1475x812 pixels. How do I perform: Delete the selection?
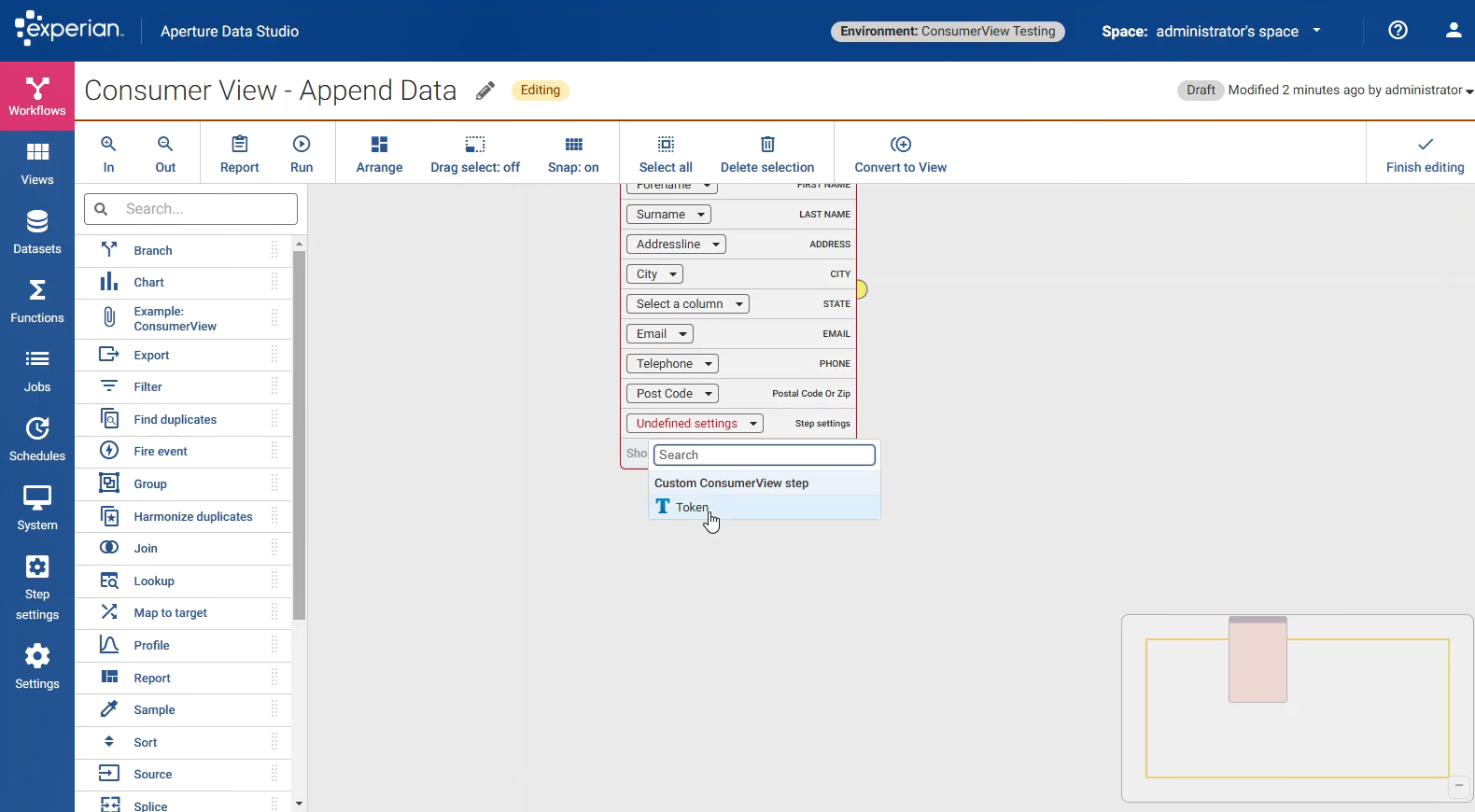(767, 154)
